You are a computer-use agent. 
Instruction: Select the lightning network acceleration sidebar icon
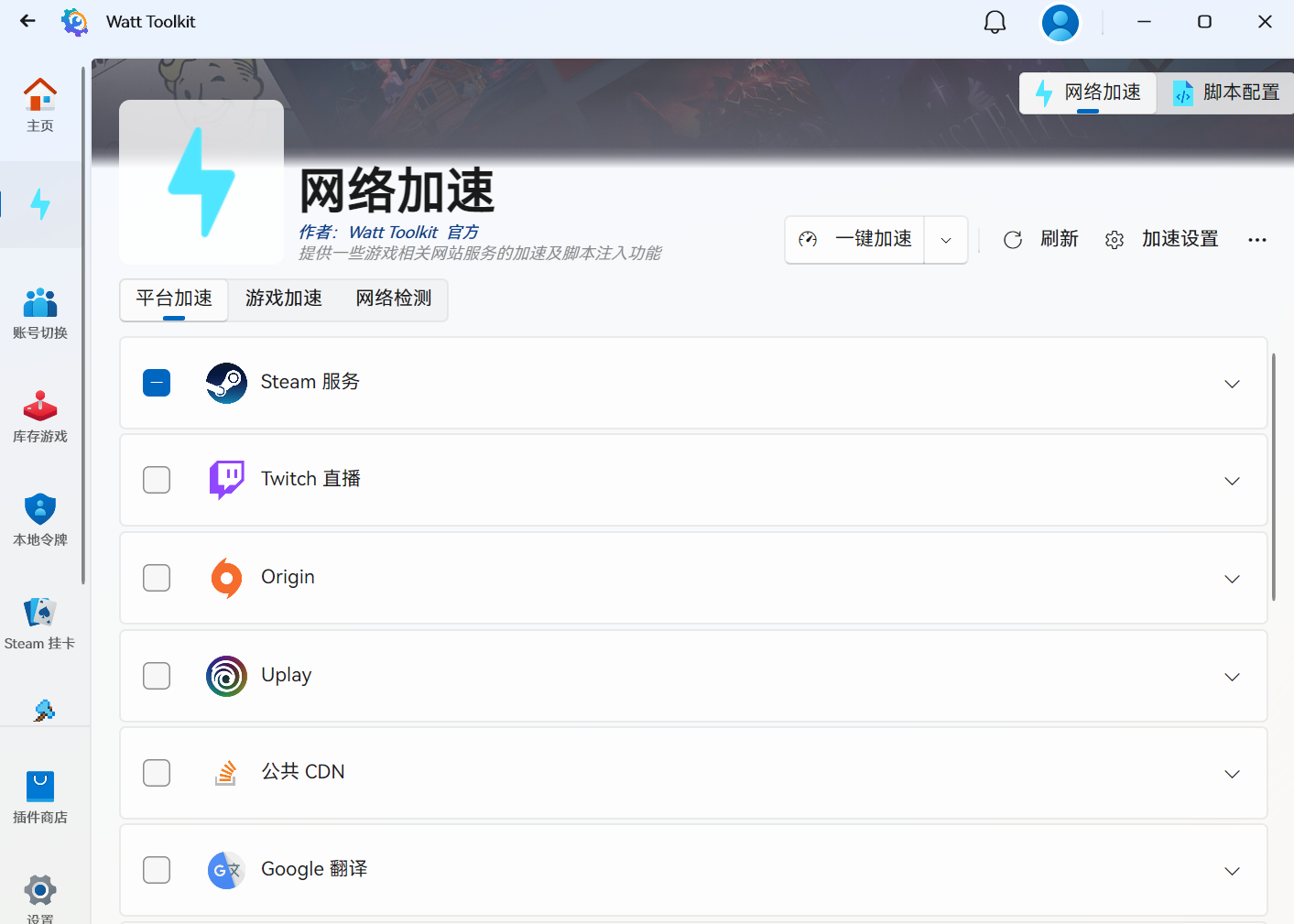(x=40, y=204)
